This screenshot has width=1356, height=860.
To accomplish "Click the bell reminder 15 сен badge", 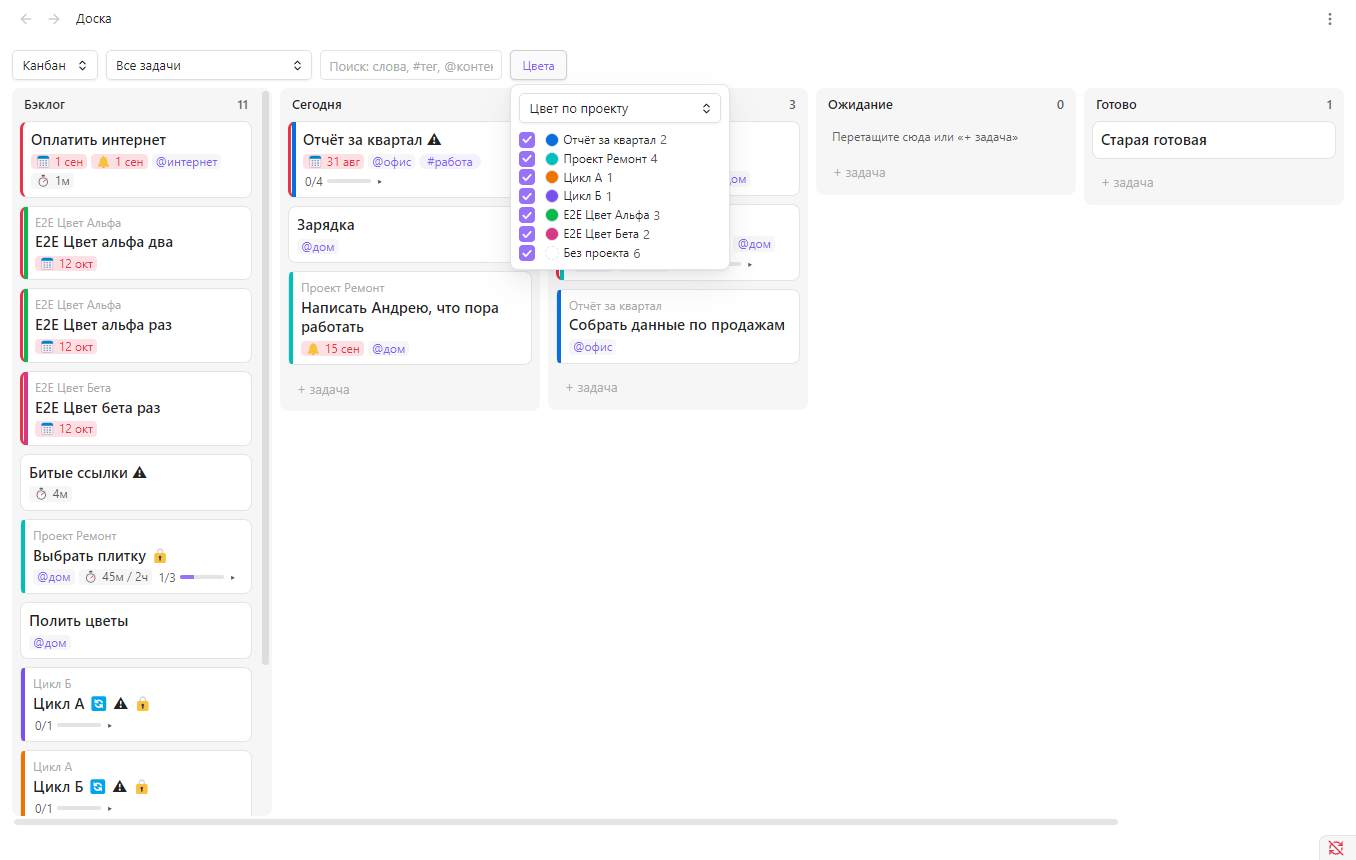I will click(x=333, y=349).
